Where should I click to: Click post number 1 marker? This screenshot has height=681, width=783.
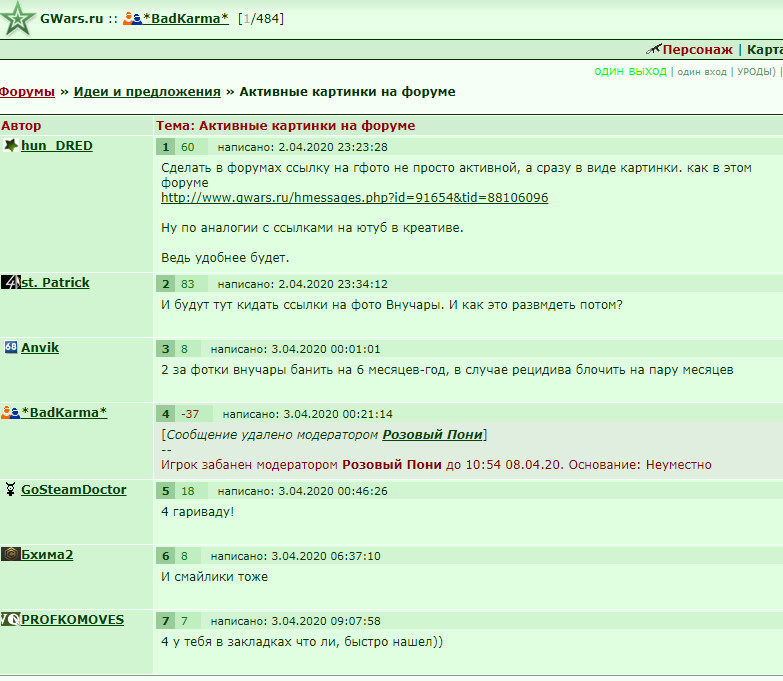point(165,147)
